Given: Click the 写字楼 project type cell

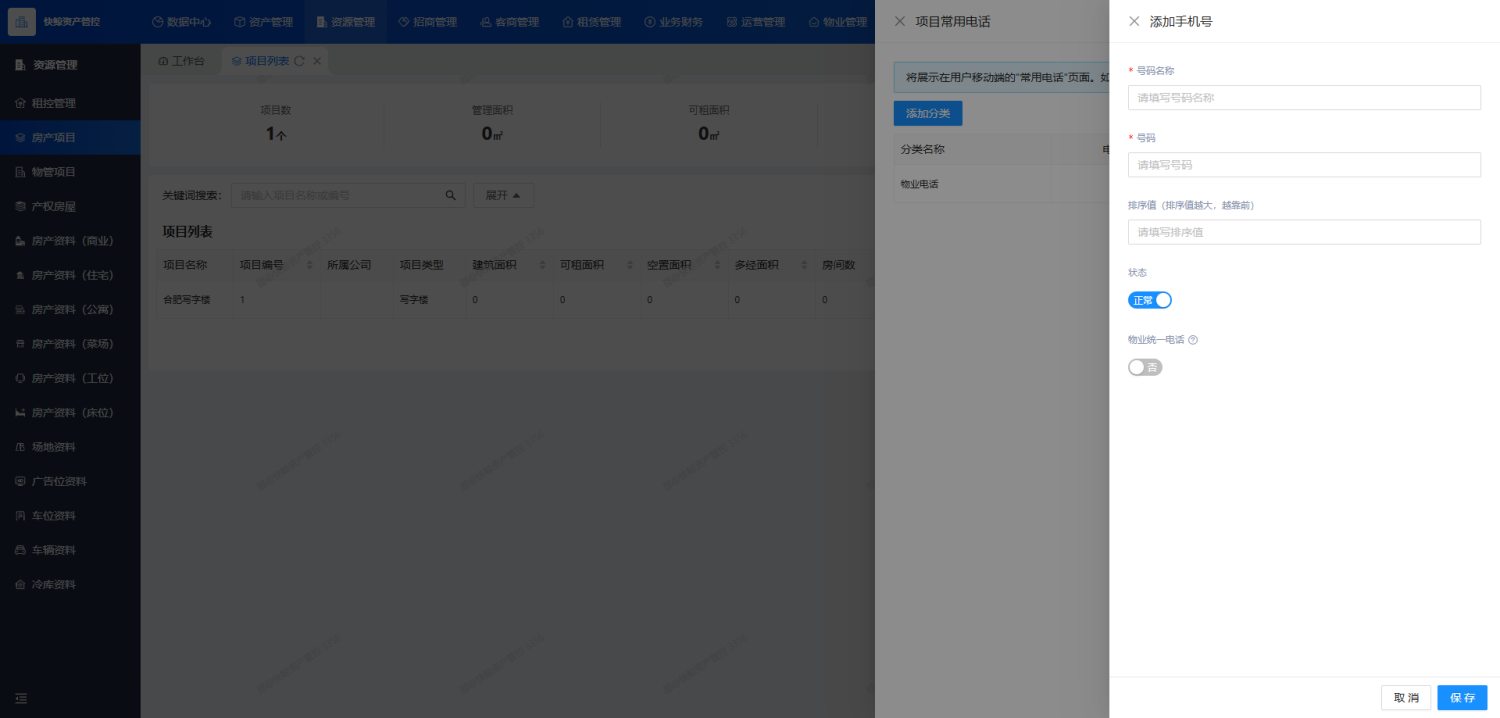Looking at the screenshot, I should (x=414, y=300).
